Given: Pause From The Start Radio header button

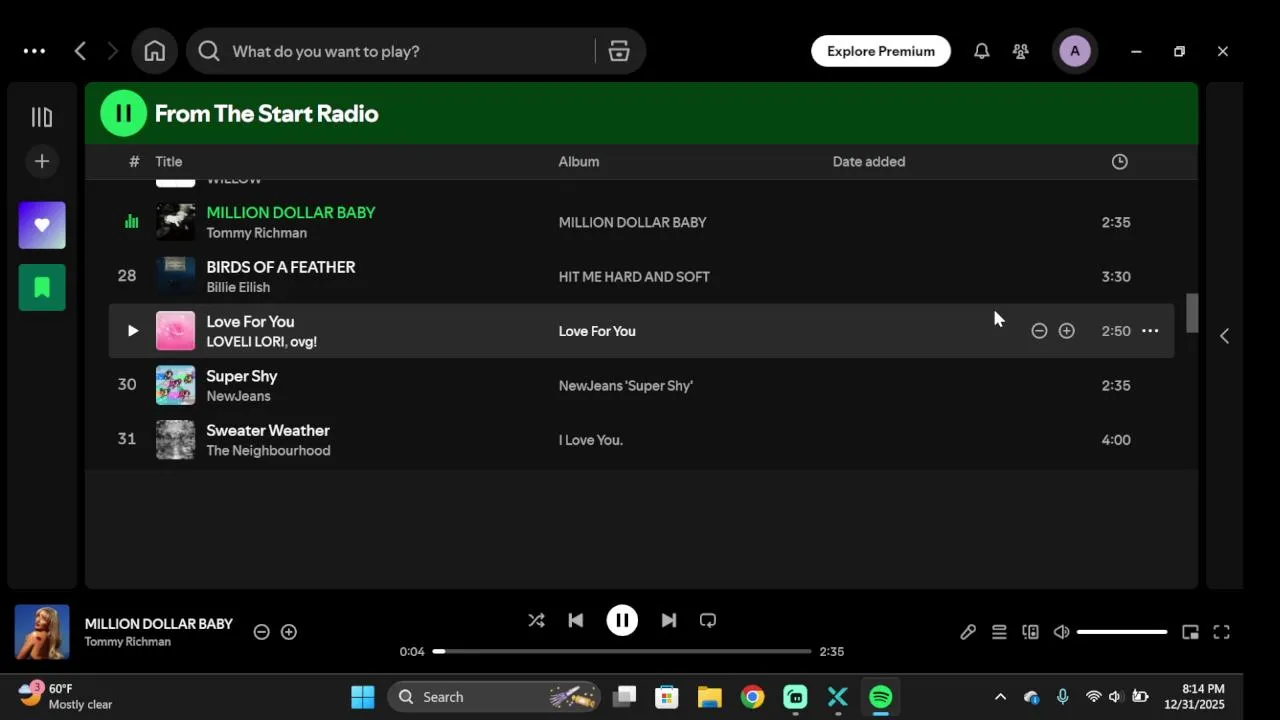Looking at the screenshot, I should click(123, 113).
